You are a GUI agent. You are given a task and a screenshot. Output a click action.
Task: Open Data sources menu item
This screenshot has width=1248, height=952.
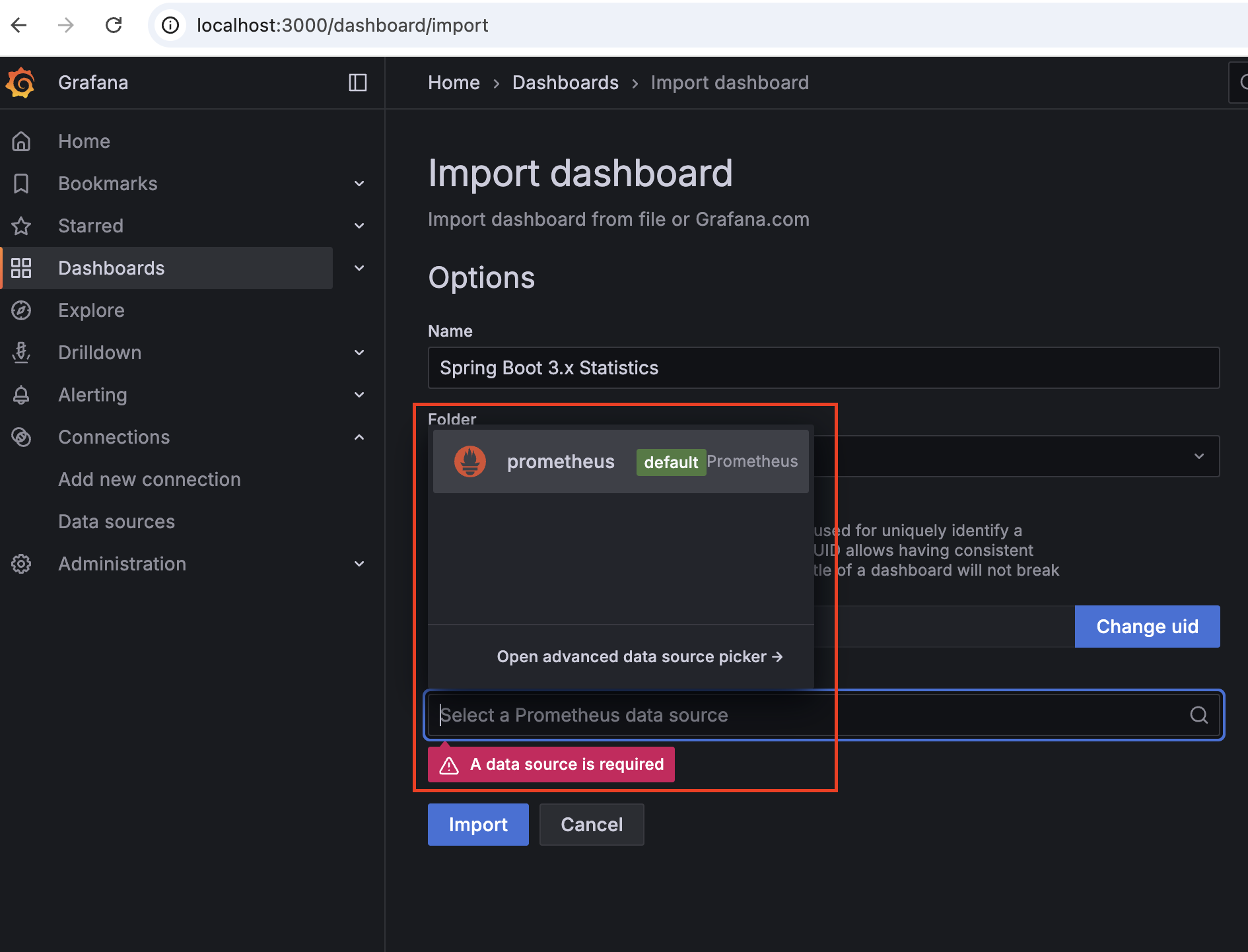pyautogui.click(x=116, y=522)
